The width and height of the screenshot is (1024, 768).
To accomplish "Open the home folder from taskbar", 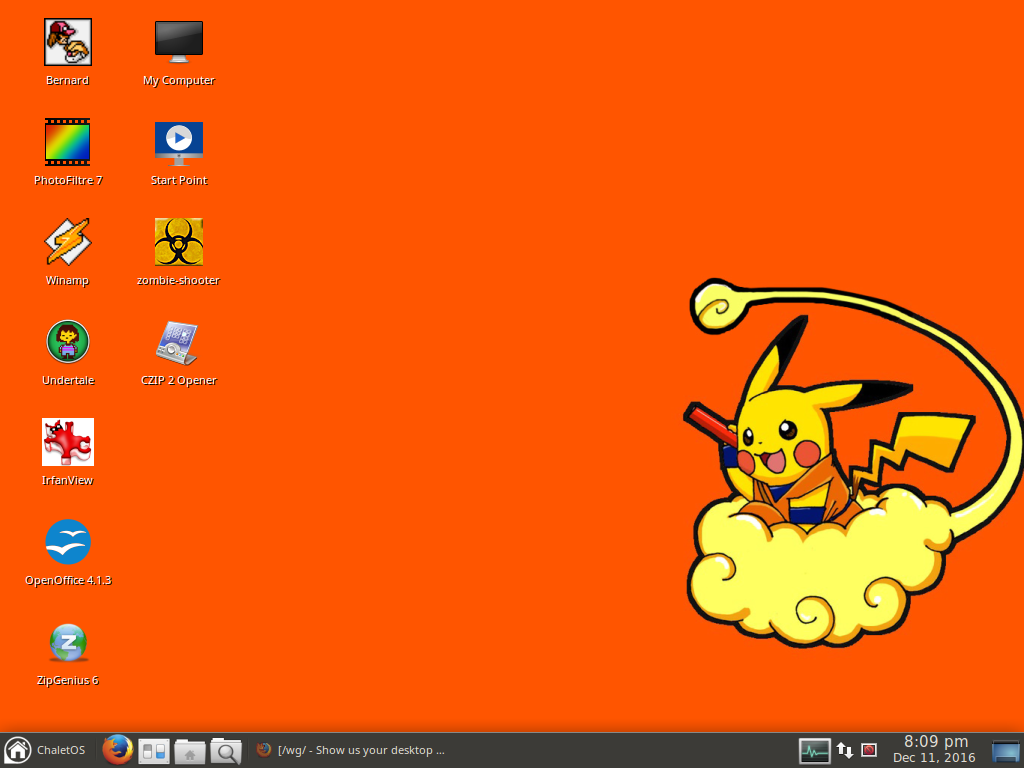I will pos(190,751).
